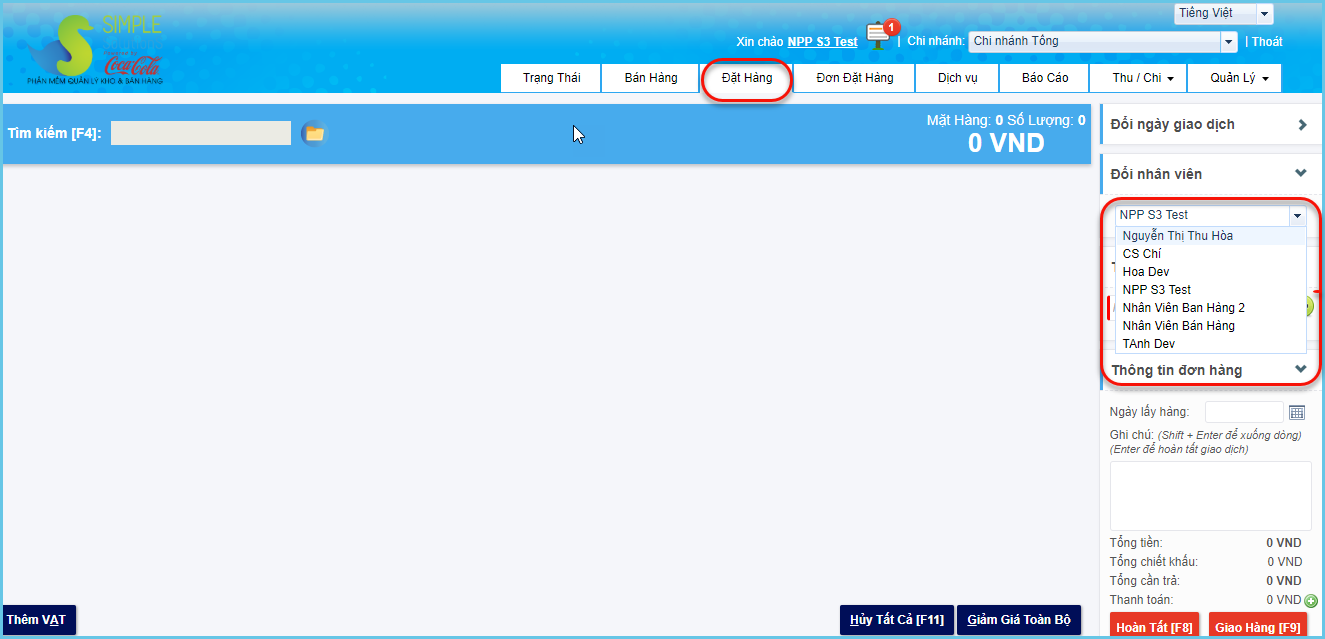Viewport: 1325px width, 639px height.
Task: Click green plus icon next to Thanh toán
Action: coord(1311,601)
